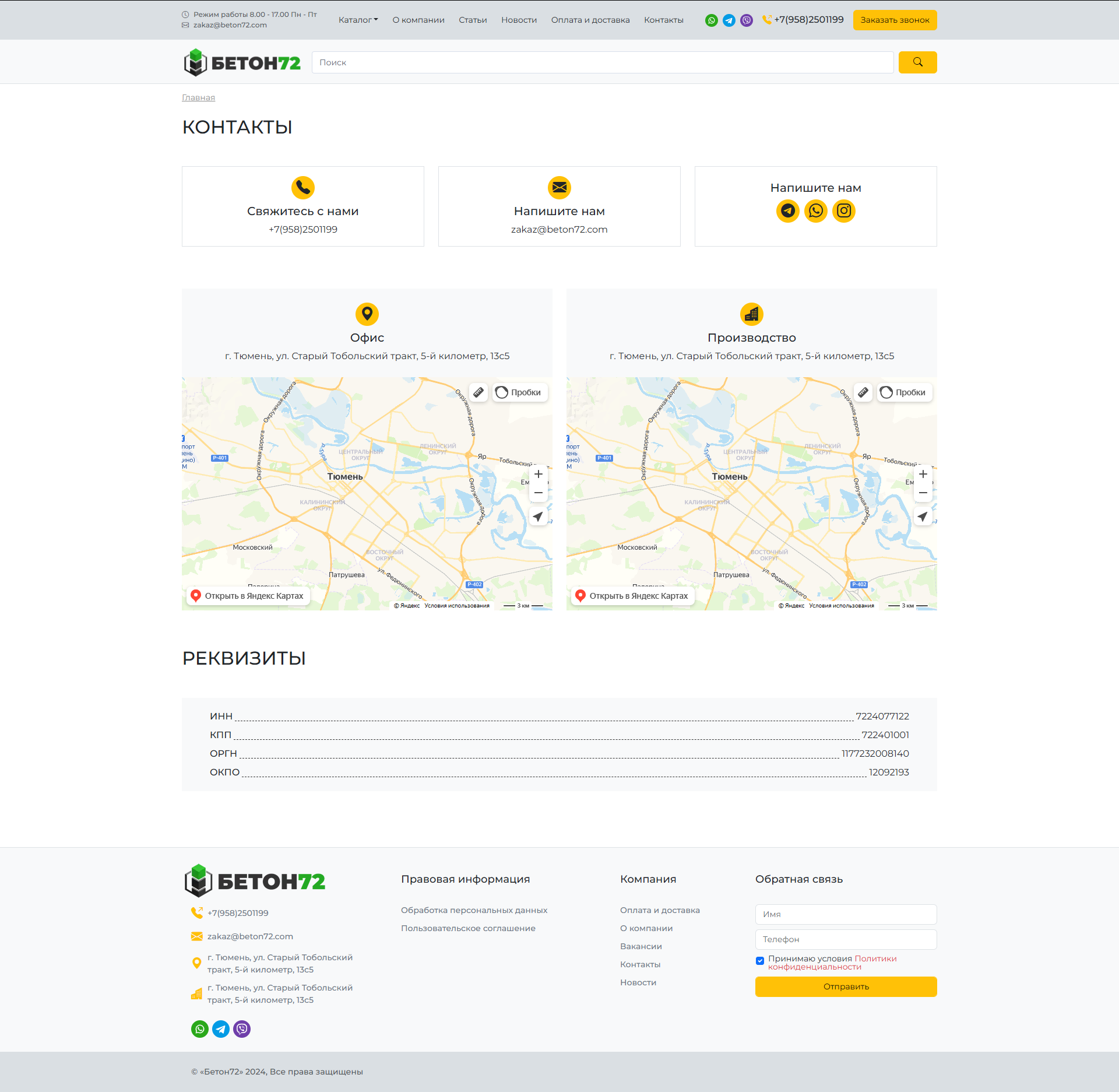Image resolution: width=1119 pixels, height=1092 pixels.
Task: Select ruler tool on Офис map
Action: click(478, 392)
